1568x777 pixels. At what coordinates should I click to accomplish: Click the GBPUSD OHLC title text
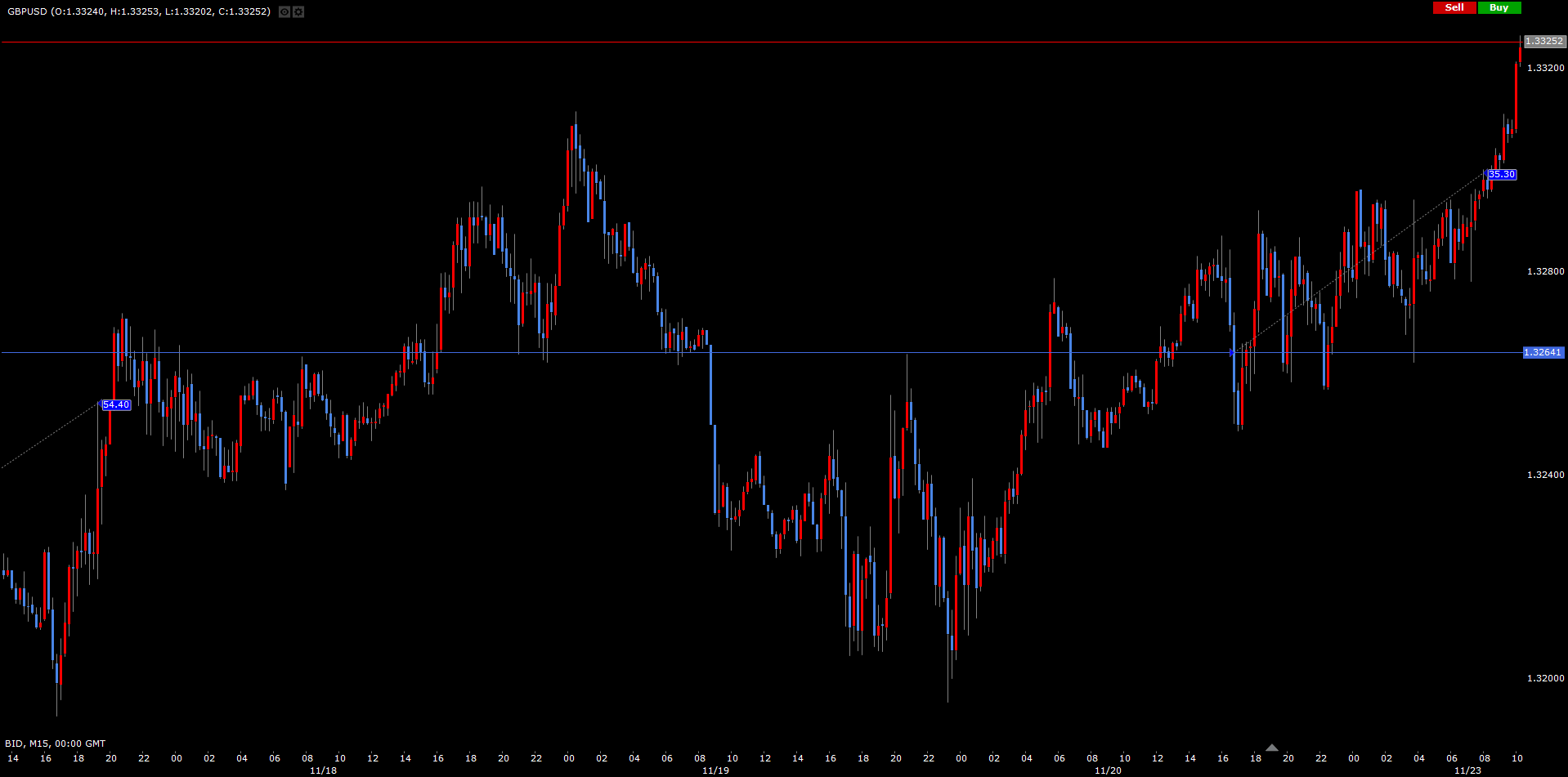click(x=139, y=11)
